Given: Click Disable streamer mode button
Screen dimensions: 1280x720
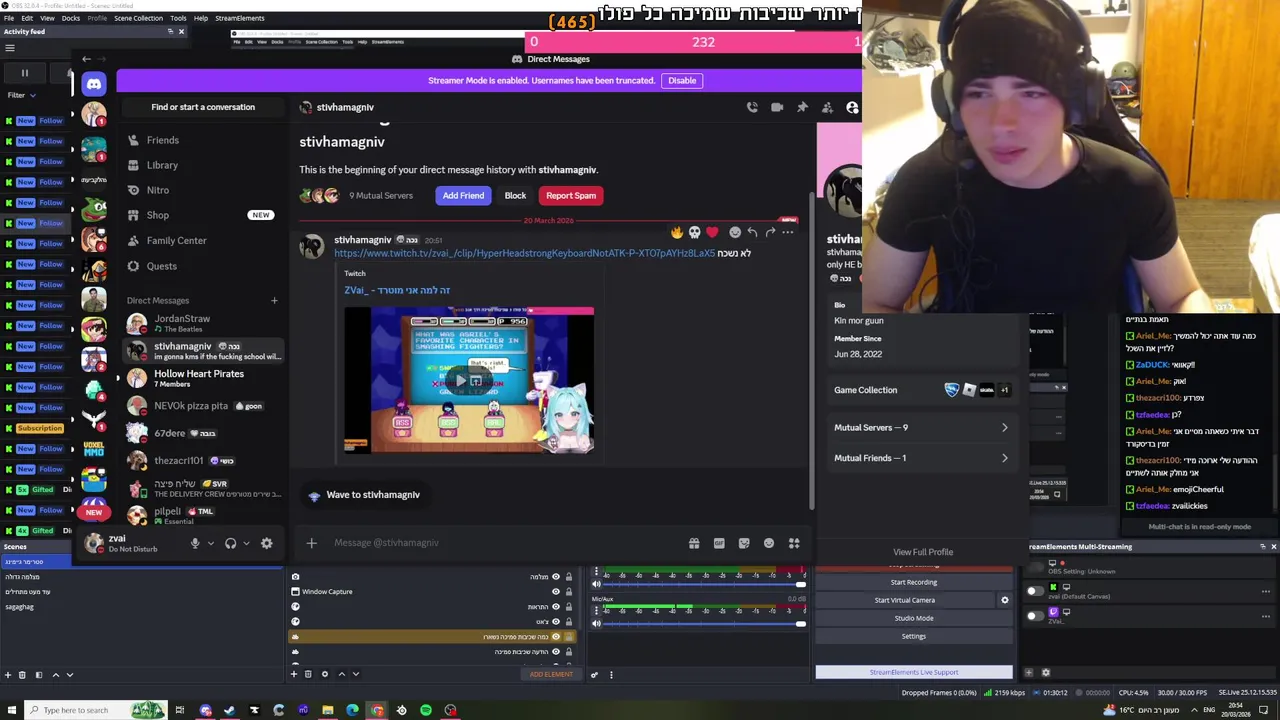Looking at the screenshot, I should (x=682, y=80).
